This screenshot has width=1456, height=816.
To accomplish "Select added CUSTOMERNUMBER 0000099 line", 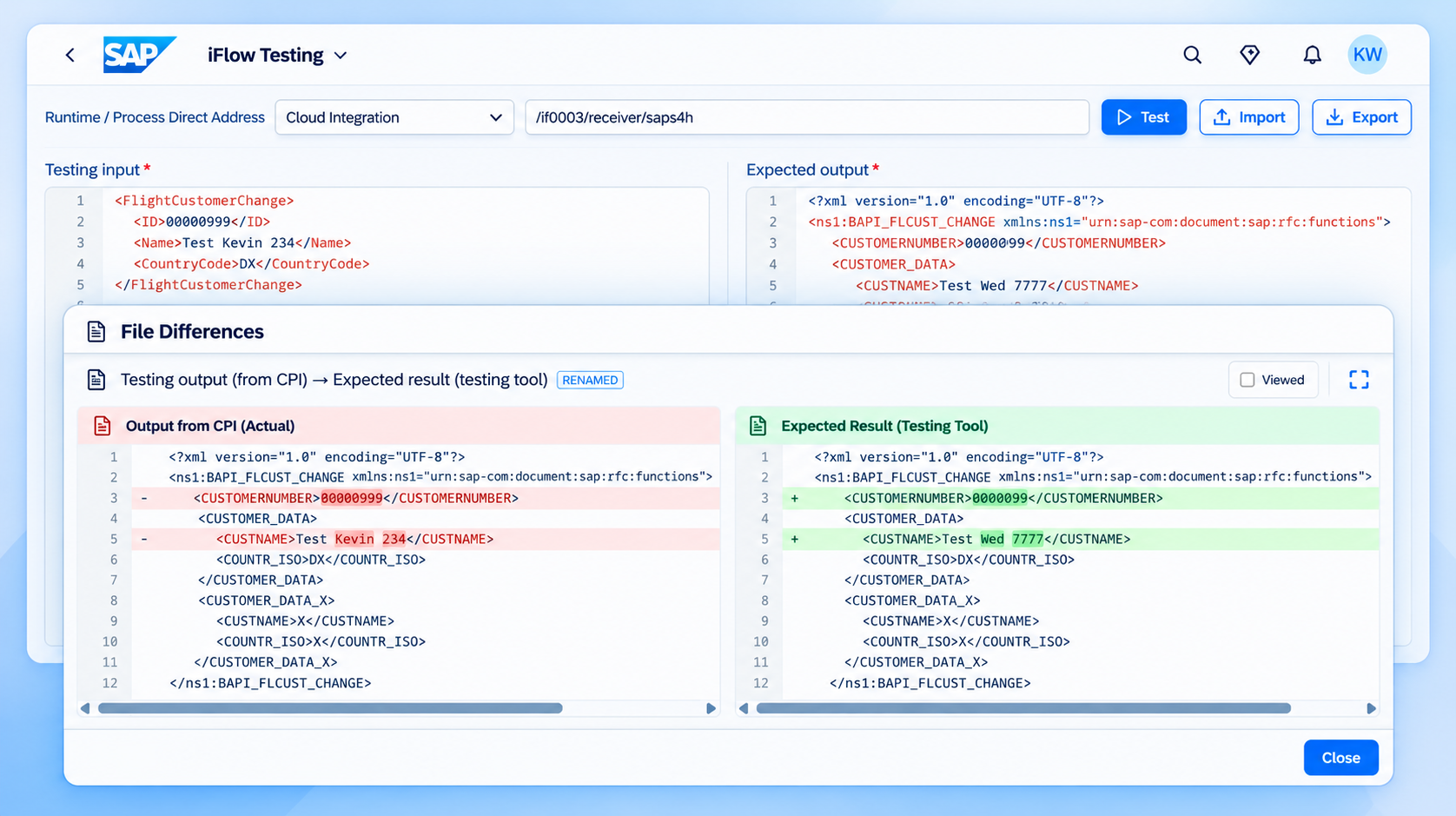I will pyautogui.click(x=1080, y=498).
